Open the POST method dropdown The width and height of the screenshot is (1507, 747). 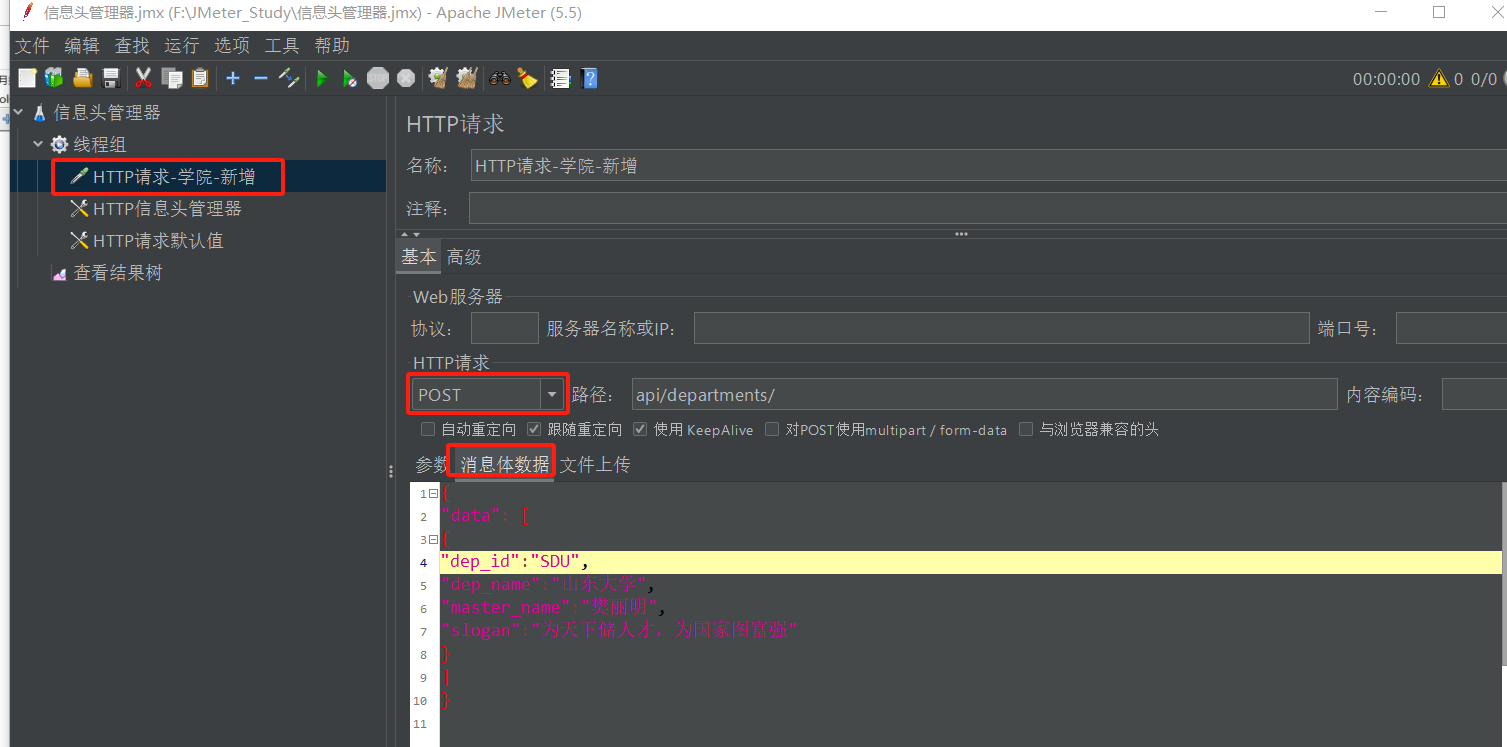pos(552,395)
